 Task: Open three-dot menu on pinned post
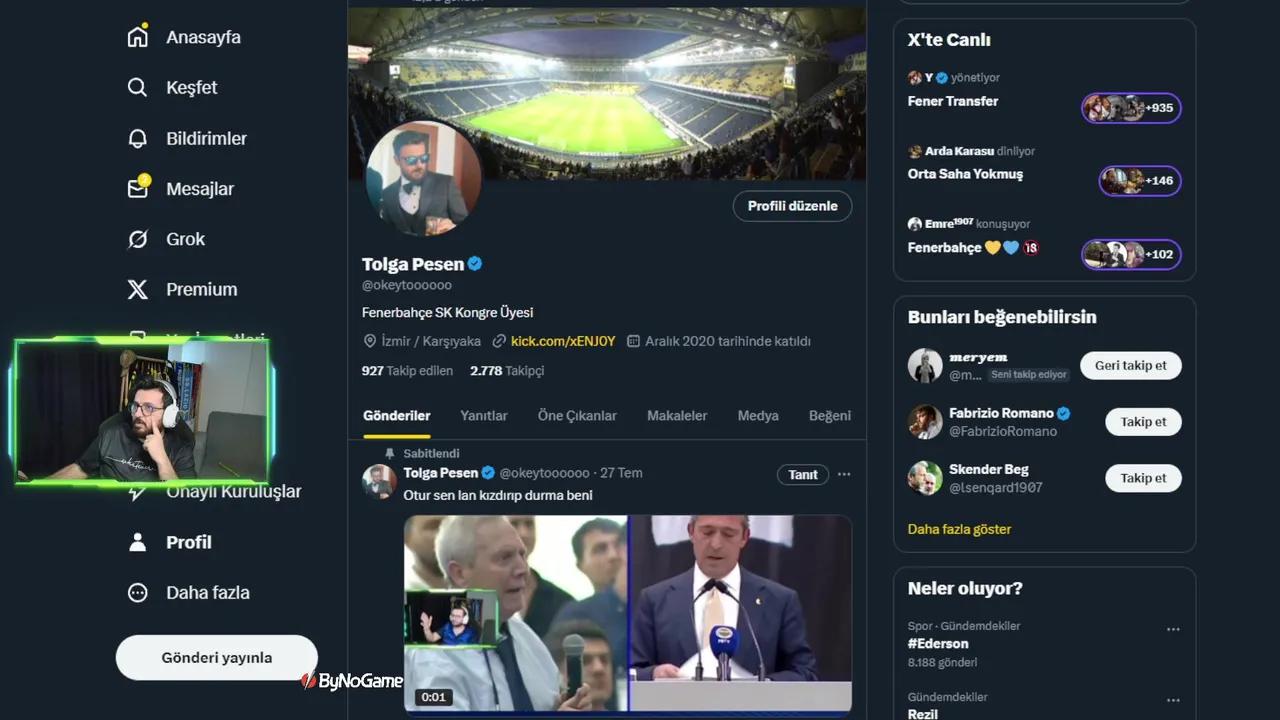[x=844, y=474]
